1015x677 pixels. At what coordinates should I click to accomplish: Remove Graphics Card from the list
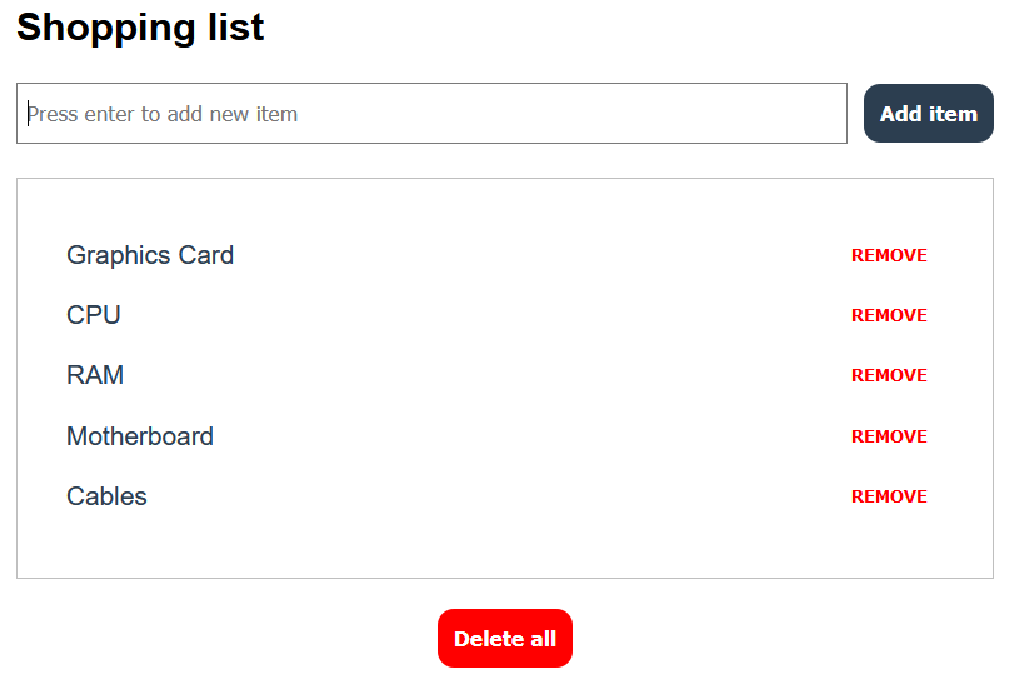click(x=889, y=255)
